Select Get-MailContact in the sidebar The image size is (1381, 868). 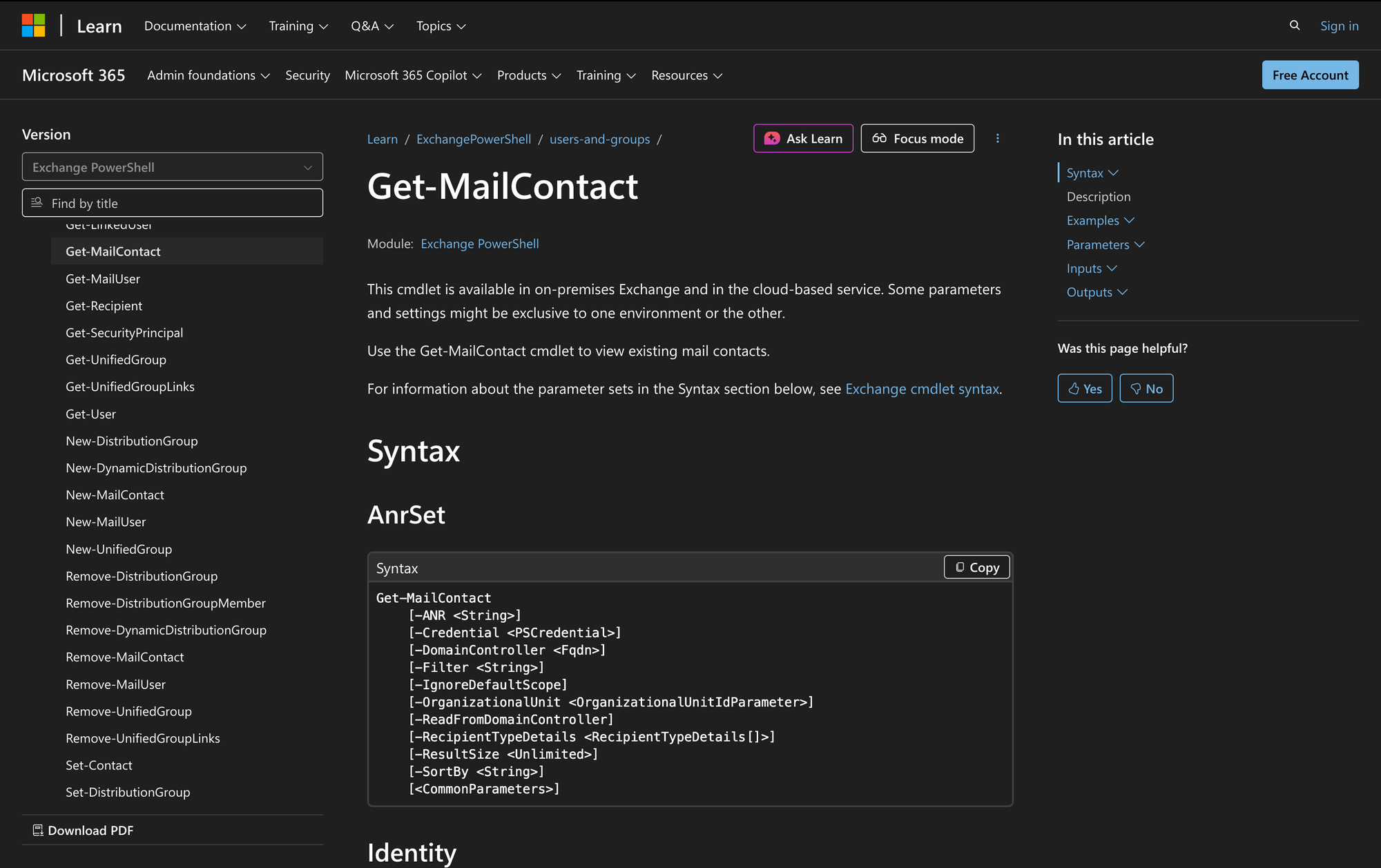pos(113,251)
